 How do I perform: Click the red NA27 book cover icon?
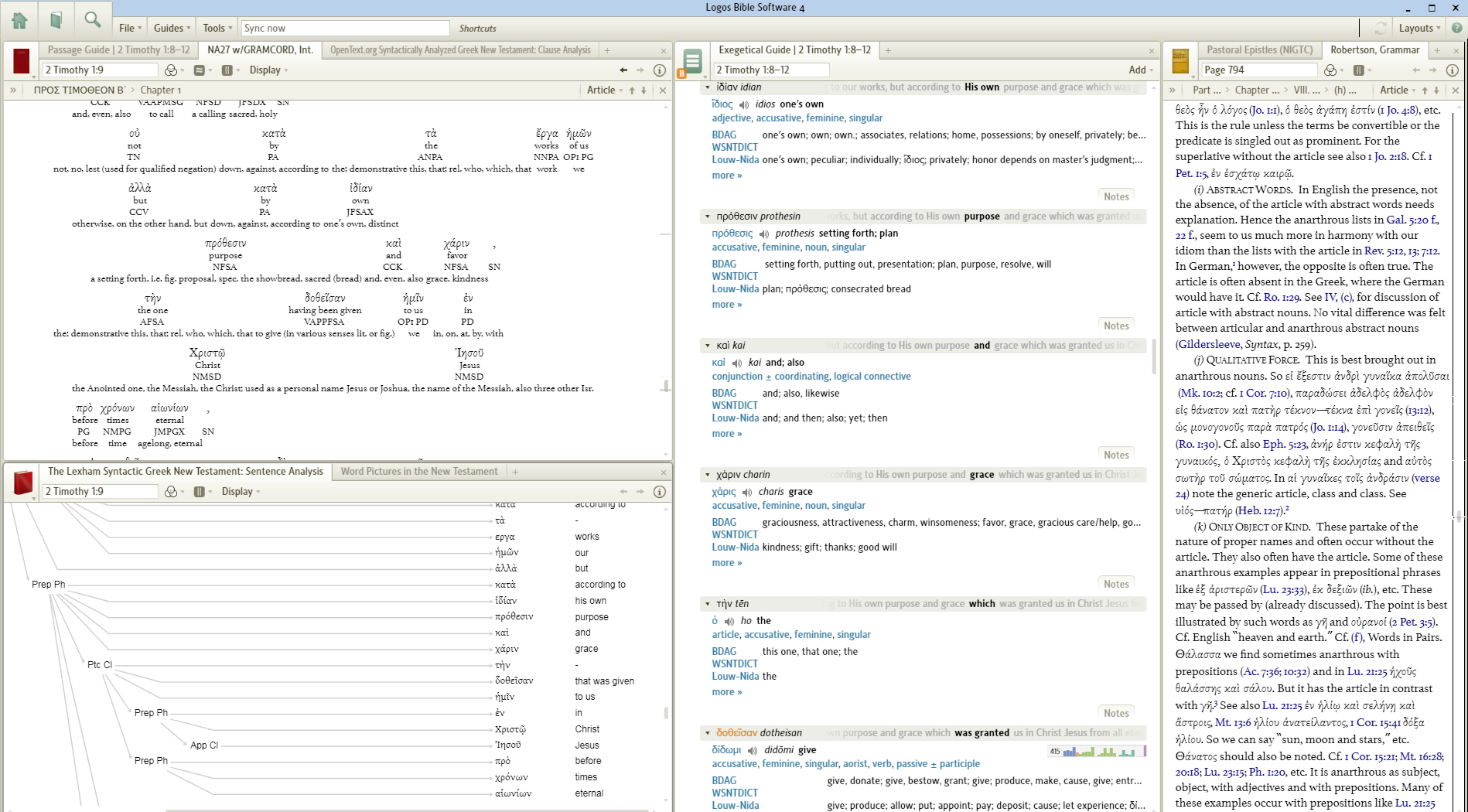[x=22, y=61]
